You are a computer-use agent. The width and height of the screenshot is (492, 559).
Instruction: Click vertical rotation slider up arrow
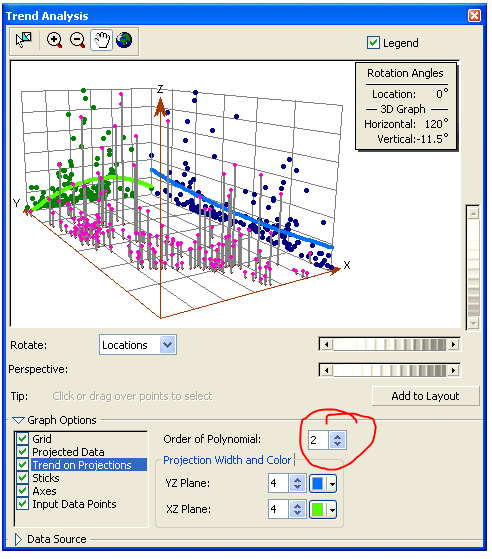click(x=473, y=213)
